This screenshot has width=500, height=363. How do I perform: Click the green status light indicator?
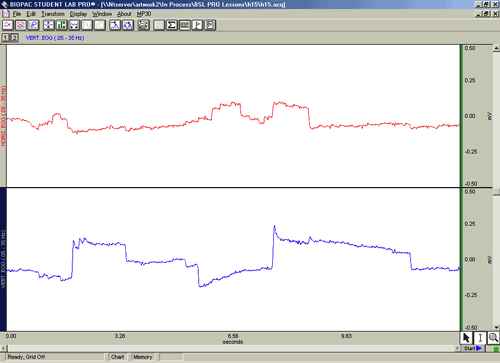point(496,349)
